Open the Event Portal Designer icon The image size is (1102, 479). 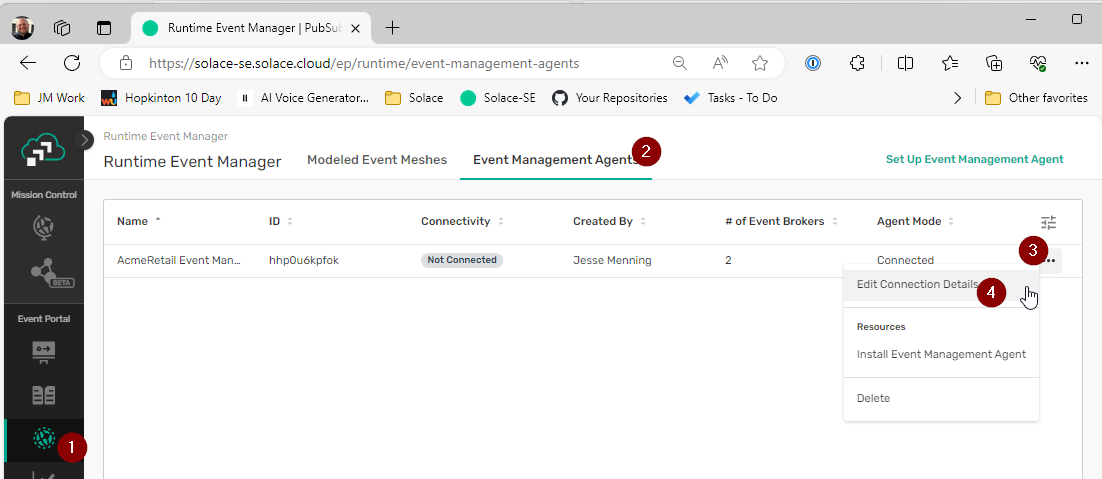click(43, 351)
